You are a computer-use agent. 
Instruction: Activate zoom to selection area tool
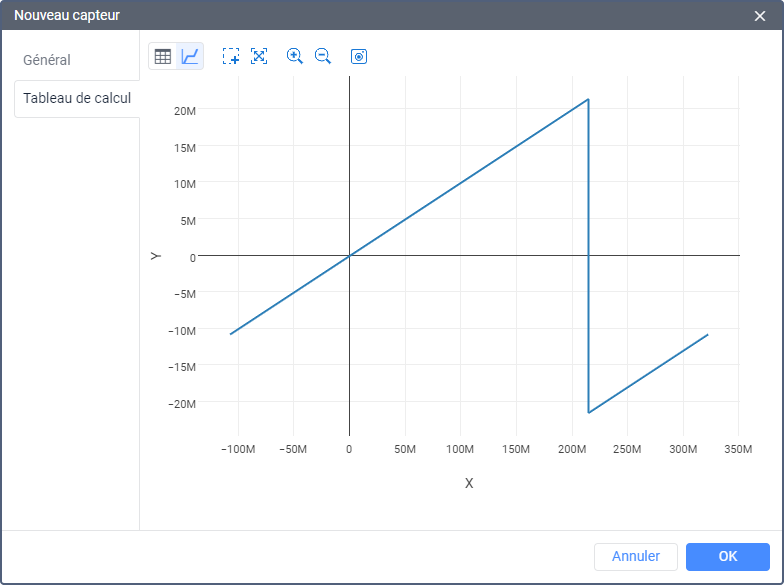coord(231,56)
